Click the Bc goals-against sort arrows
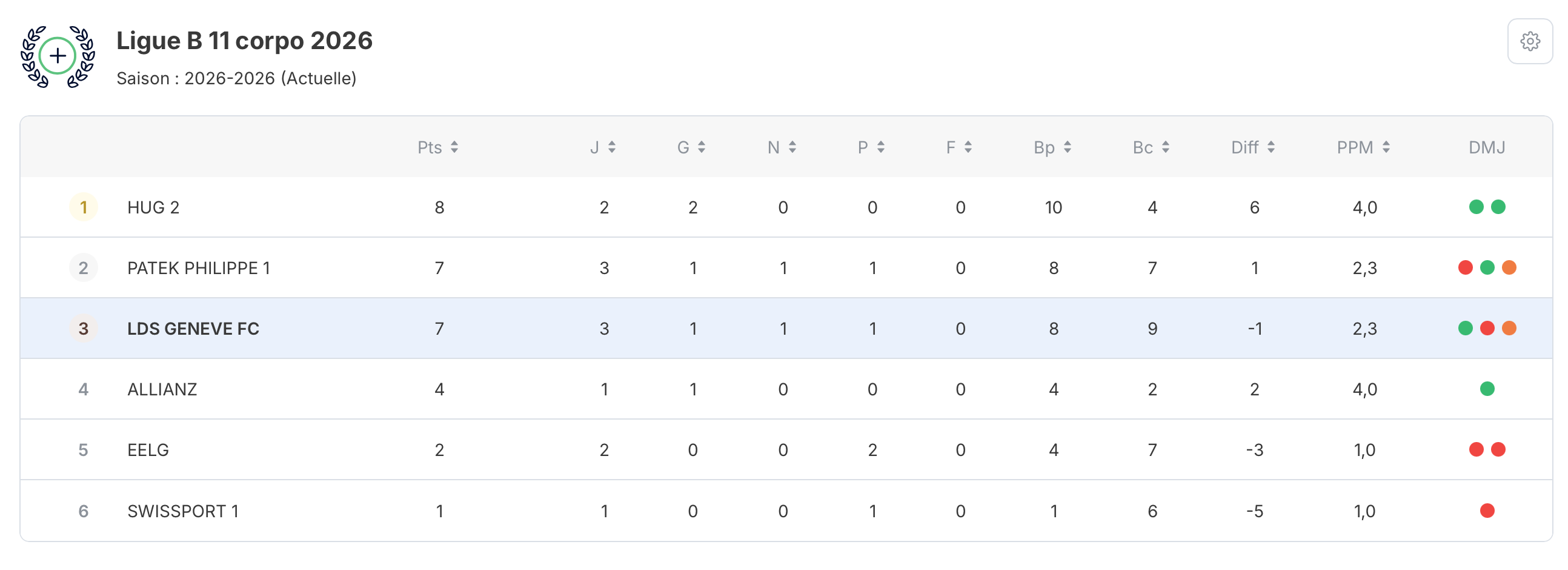 (x=1166, y=147)
